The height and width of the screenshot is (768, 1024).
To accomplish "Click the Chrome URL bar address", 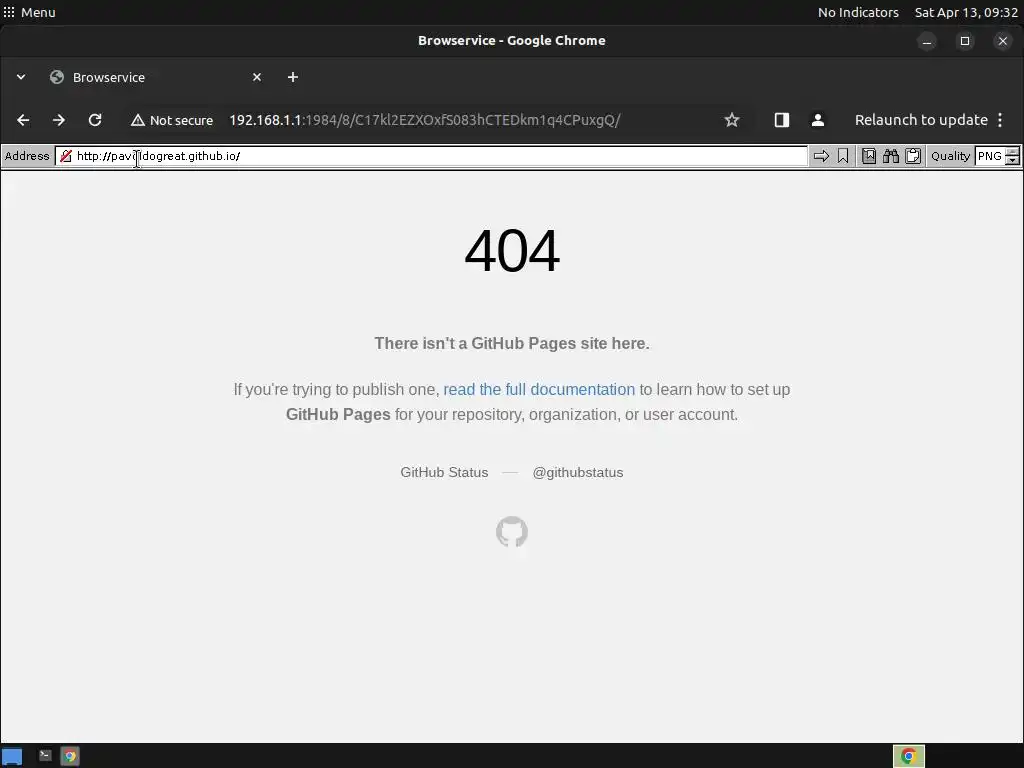I will click(424, 120).
